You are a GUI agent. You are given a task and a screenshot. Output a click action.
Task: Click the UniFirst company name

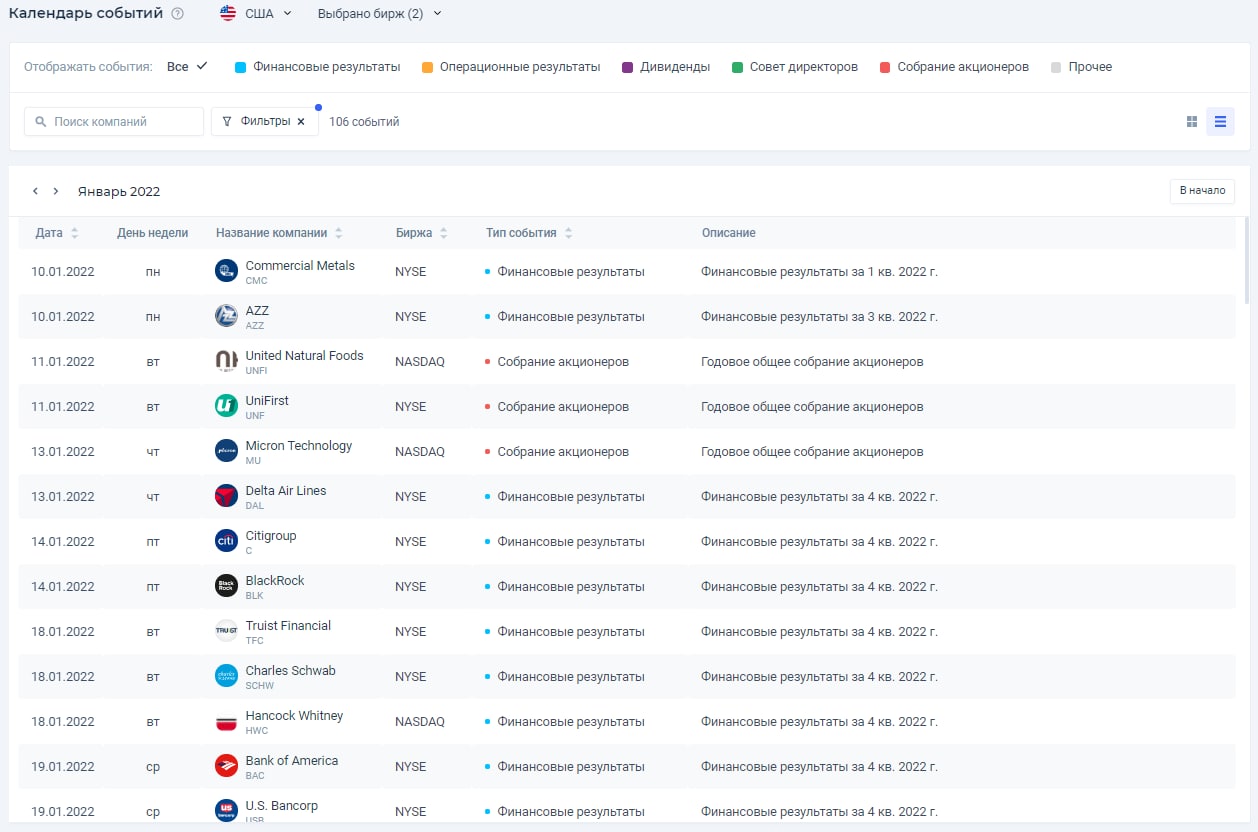click(x=267, y=401)
